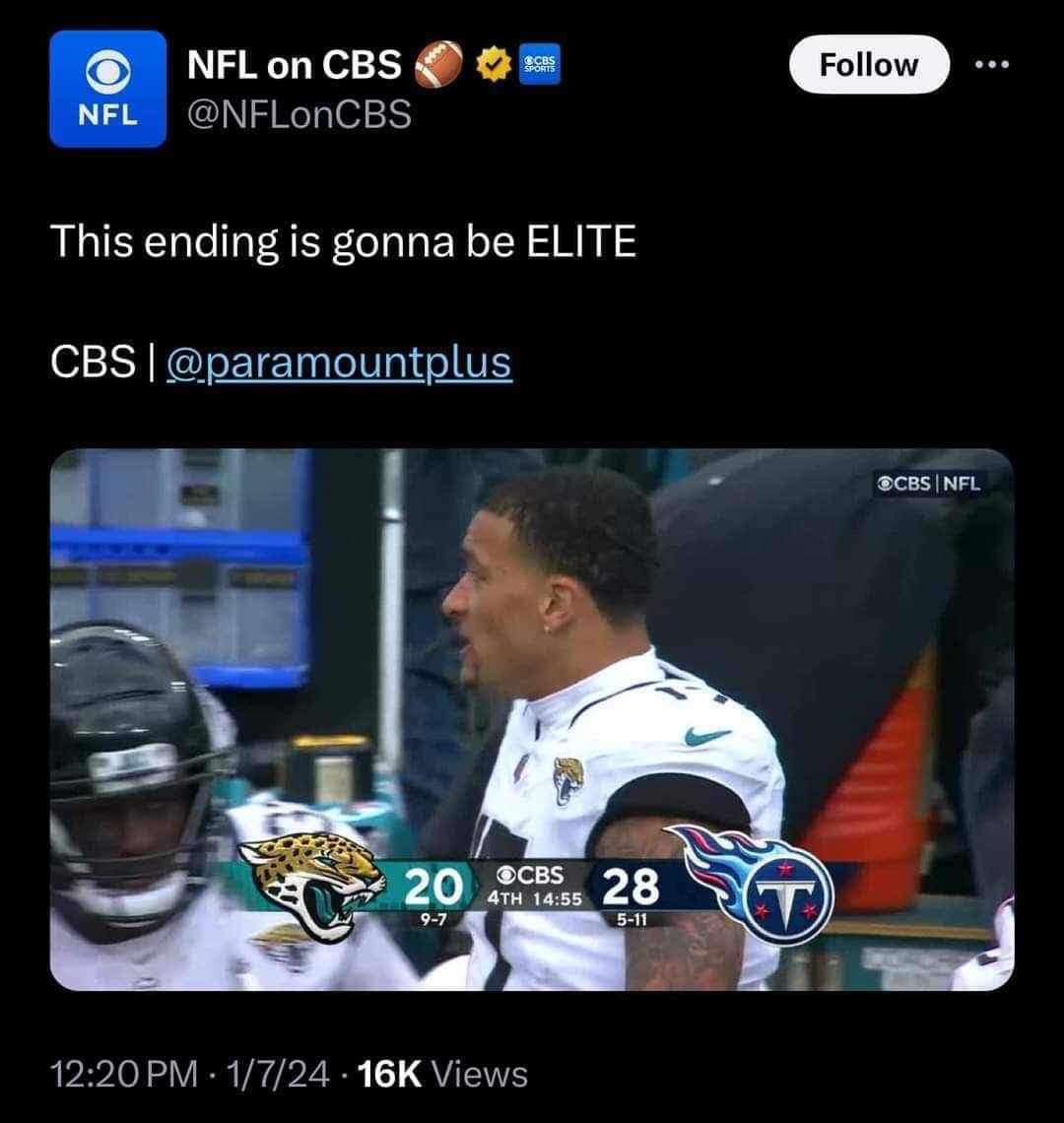
Task: Click the football emoji beside account name
Action: coord(437,64)
